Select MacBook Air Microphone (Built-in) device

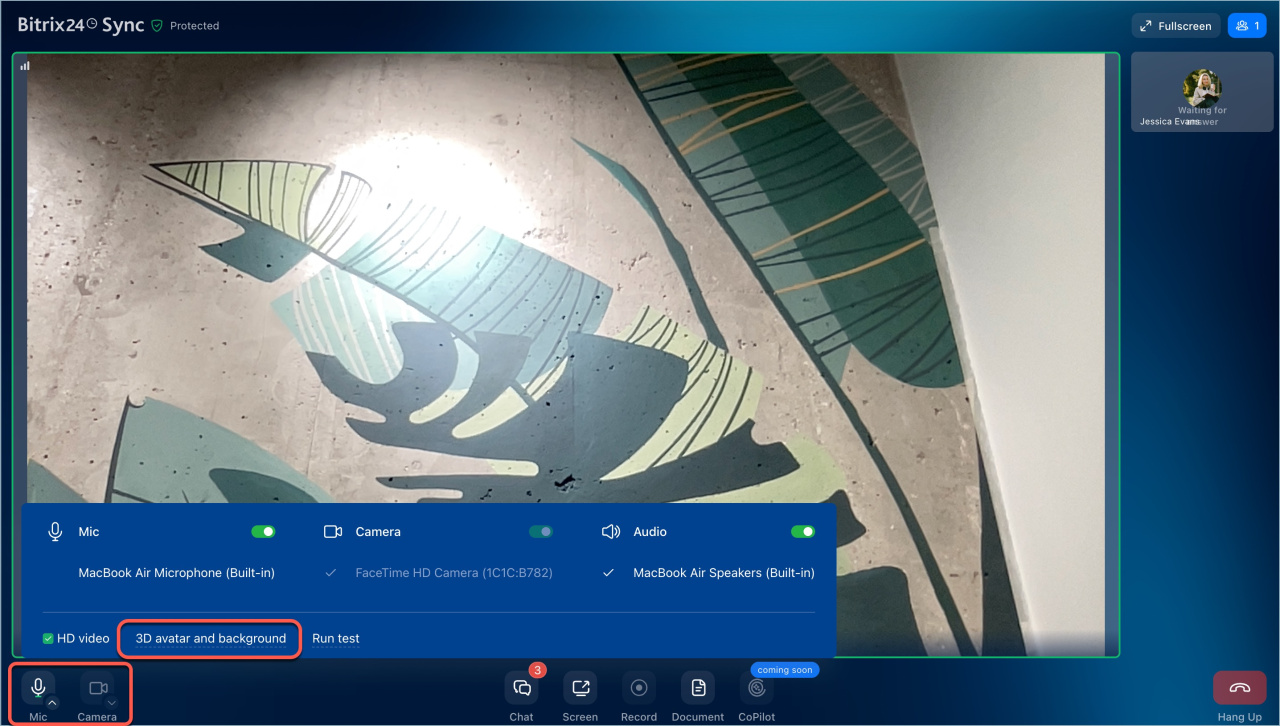click(176, 573)
